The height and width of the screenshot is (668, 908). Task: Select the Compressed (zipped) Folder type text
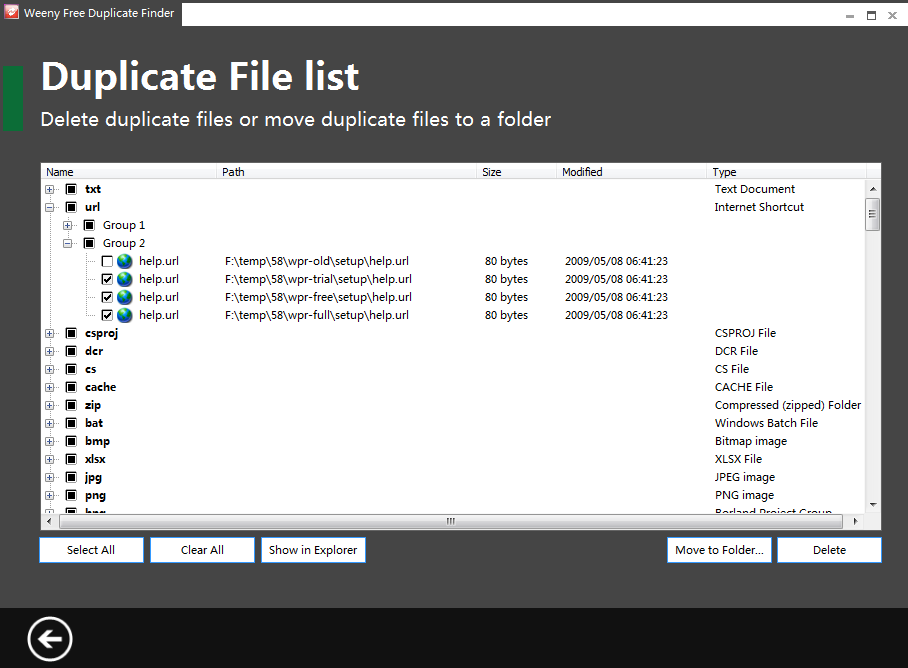788,405
